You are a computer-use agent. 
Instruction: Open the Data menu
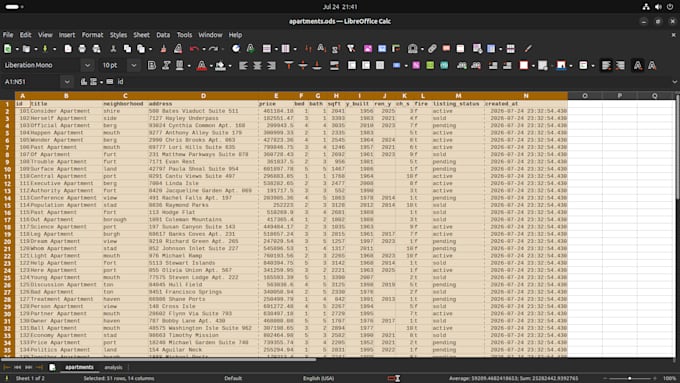tap(163, 35)
